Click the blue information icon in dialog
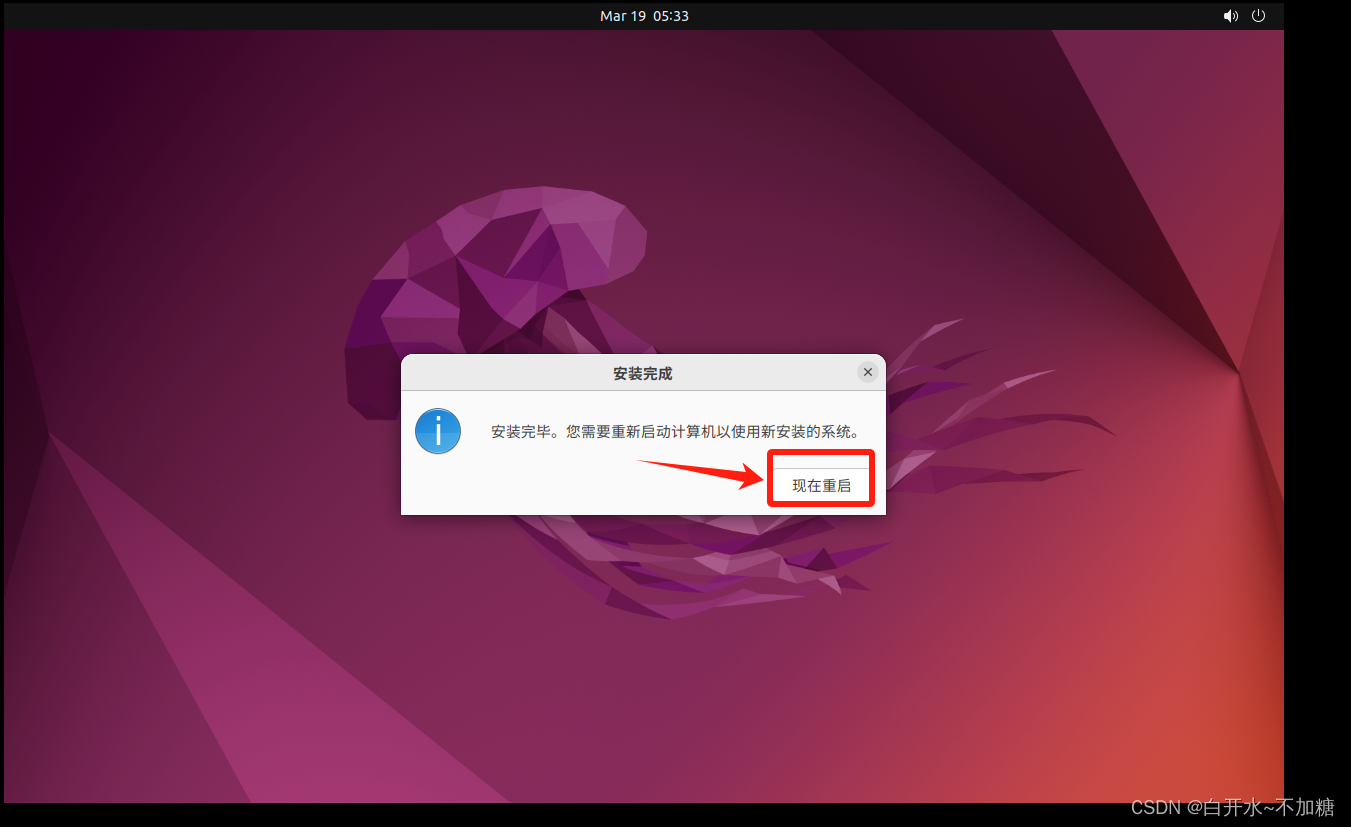The height and width of the screenshot is (827, 1351). (438, 431)
